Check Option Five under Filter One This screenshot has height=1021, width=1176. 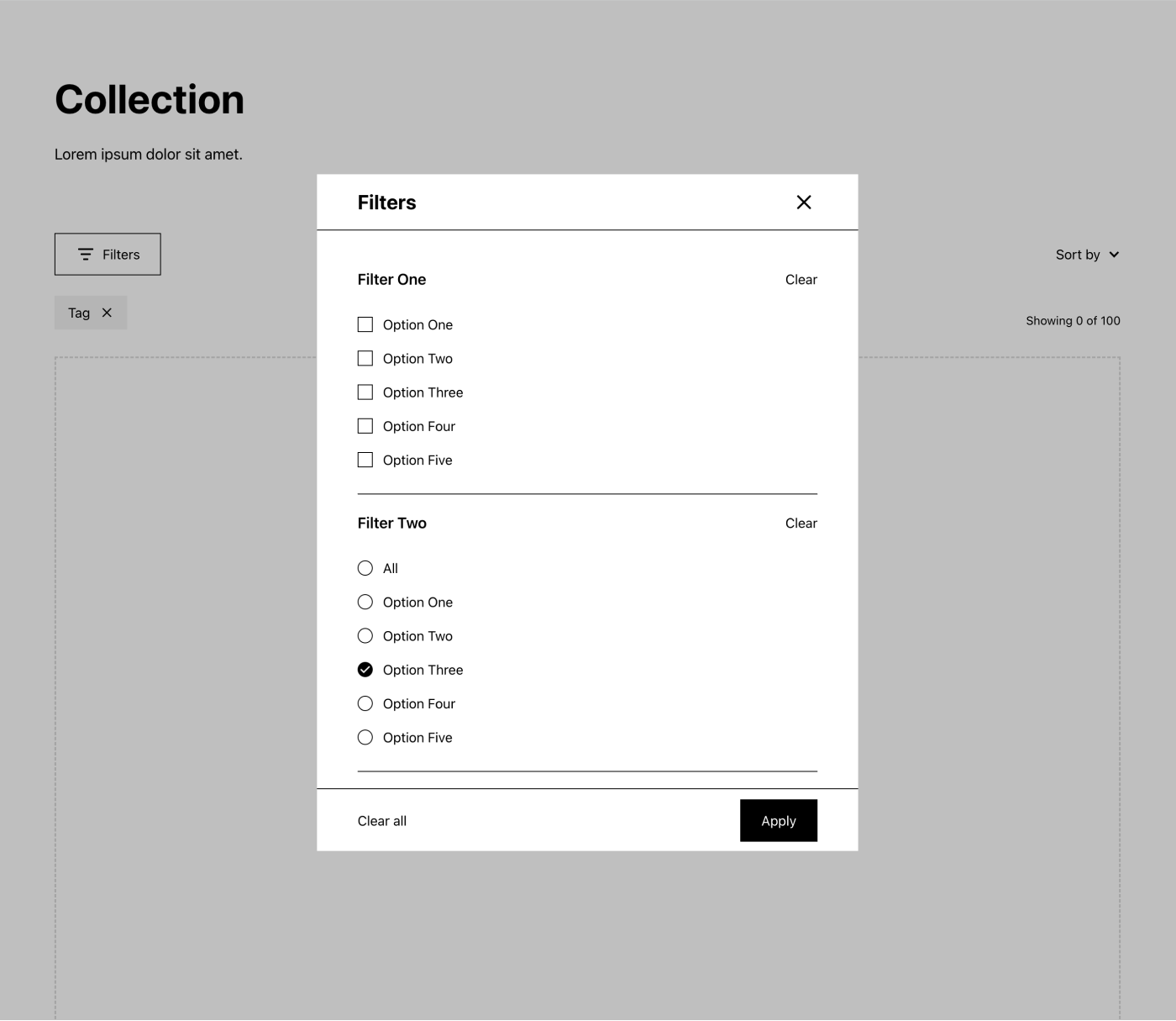coord(365,460)
